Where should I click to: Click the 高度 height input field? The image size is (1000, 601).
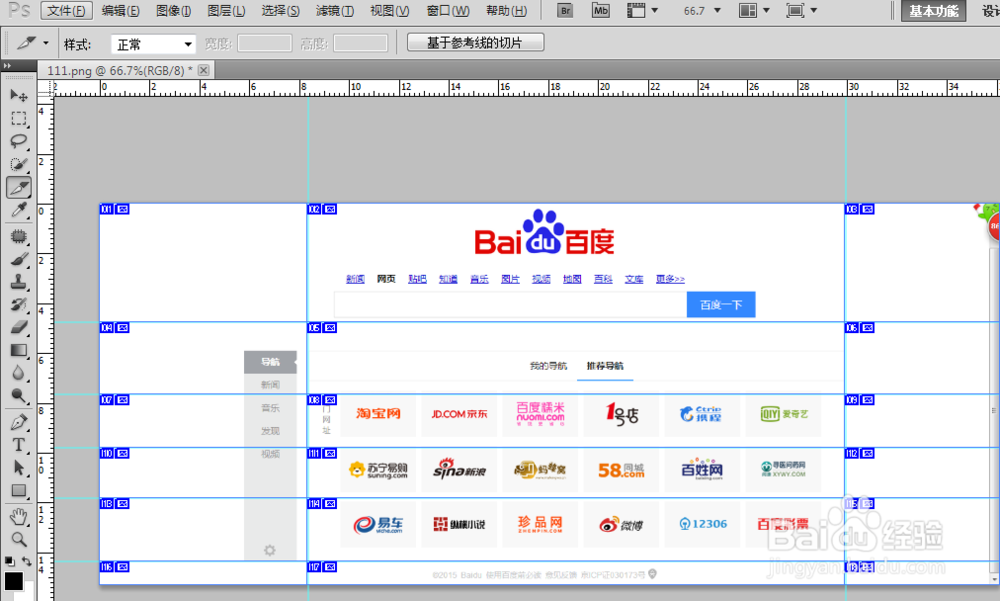360,43
